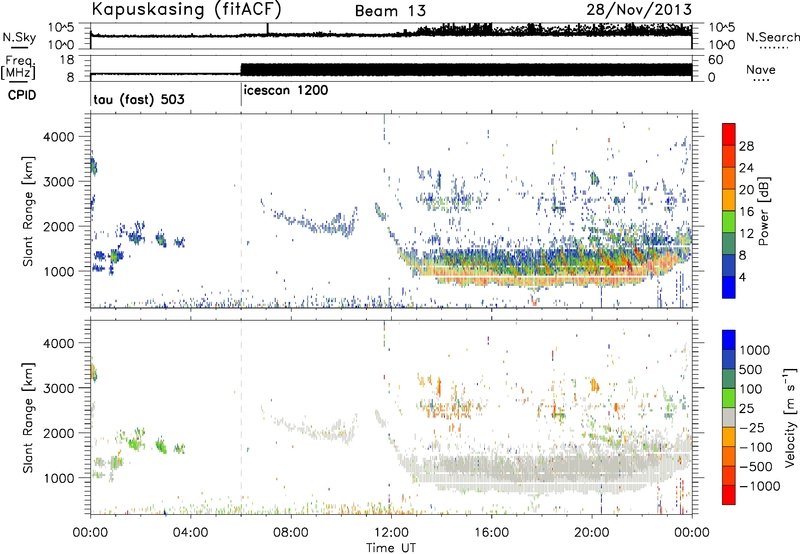Screen dimensions: 800x554
Task: Click the '1000' velocity colorbar tick label
Action: (755, 350)
